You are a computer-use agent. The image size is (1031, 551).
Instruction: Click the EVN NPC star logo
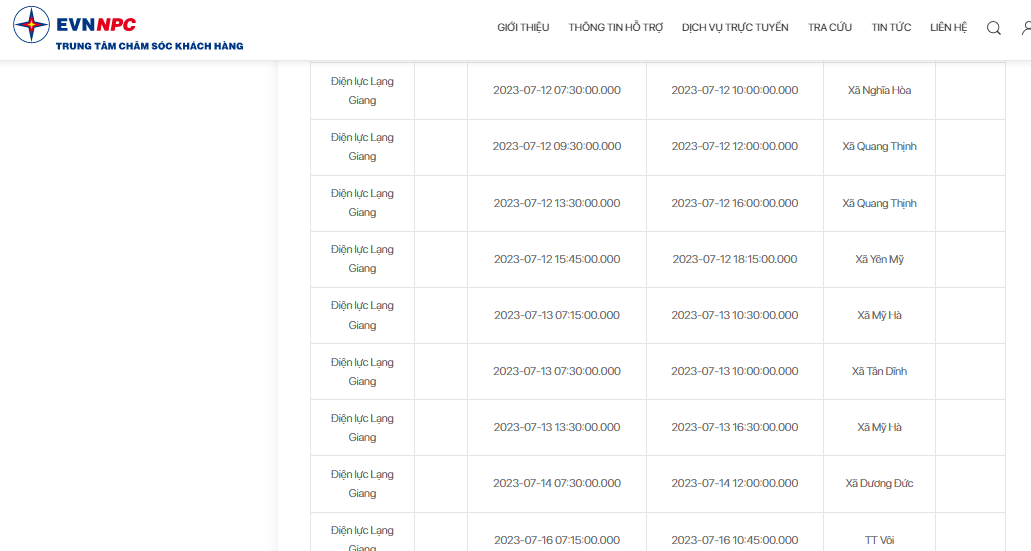click(x=31, y=25)
